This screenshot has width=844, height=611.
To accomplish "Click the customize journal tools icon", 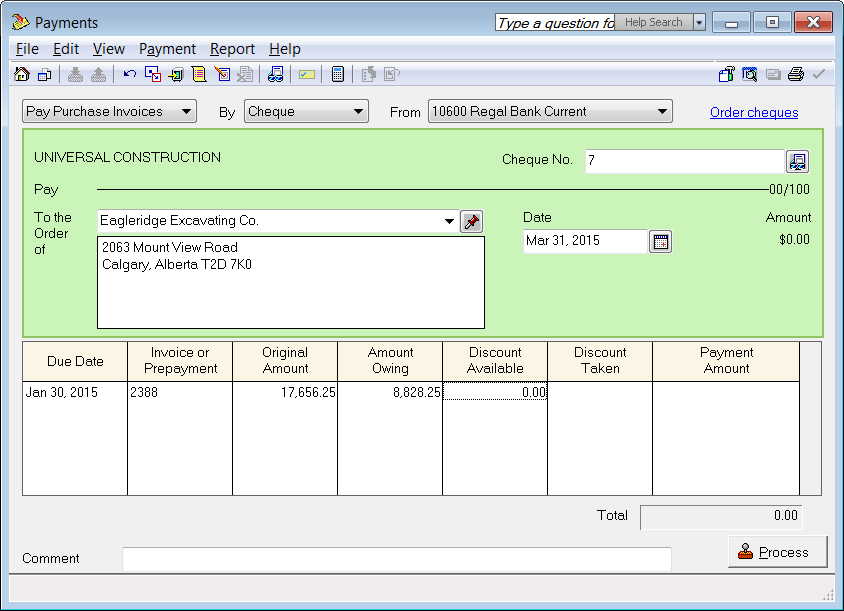I will click(x=726, y=74).
